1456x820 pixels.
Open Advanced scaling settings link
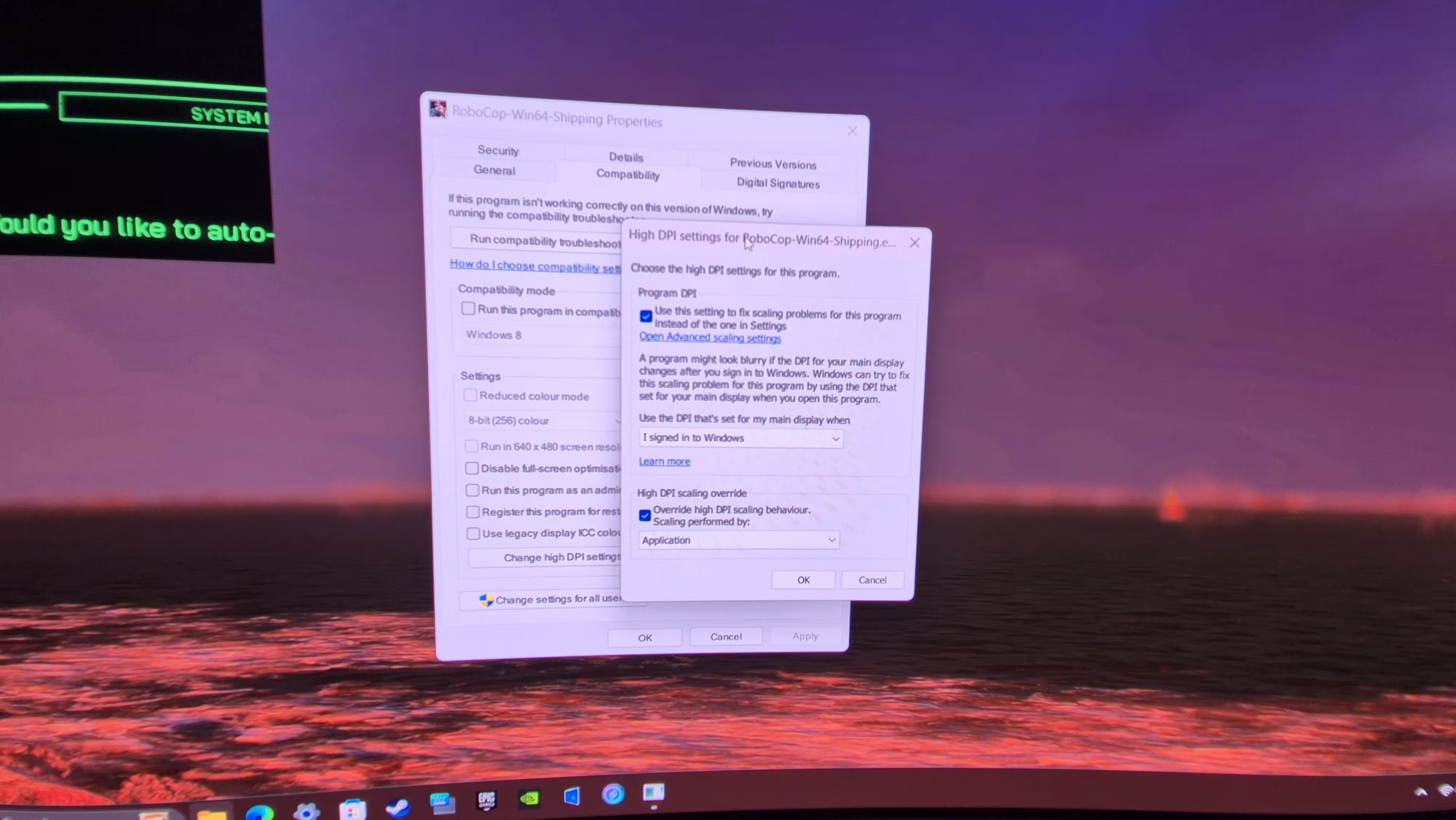tap(710, 338)
